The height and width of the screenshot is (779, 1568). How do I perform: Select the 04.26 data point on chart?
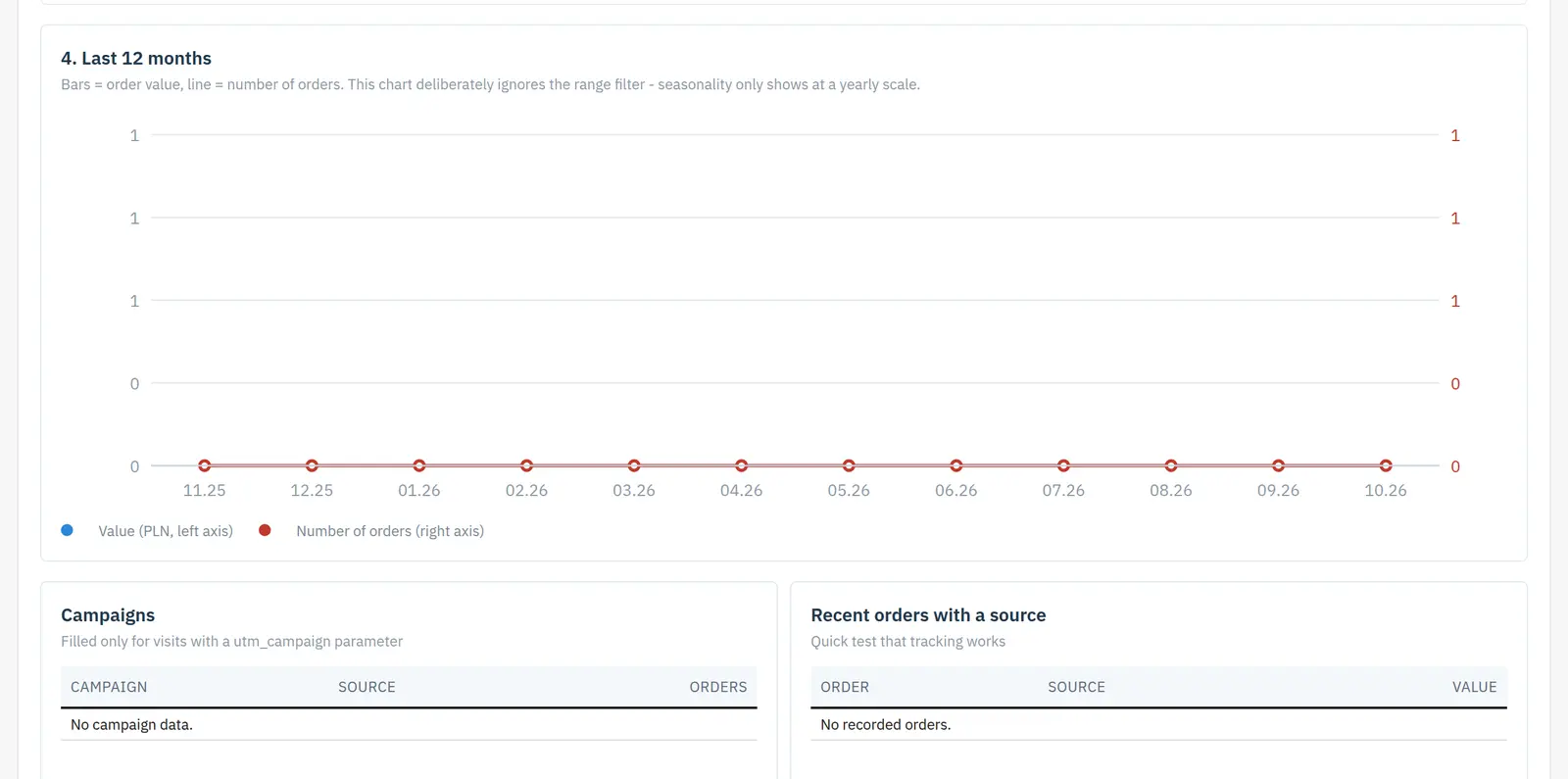[x=741, y=465]
